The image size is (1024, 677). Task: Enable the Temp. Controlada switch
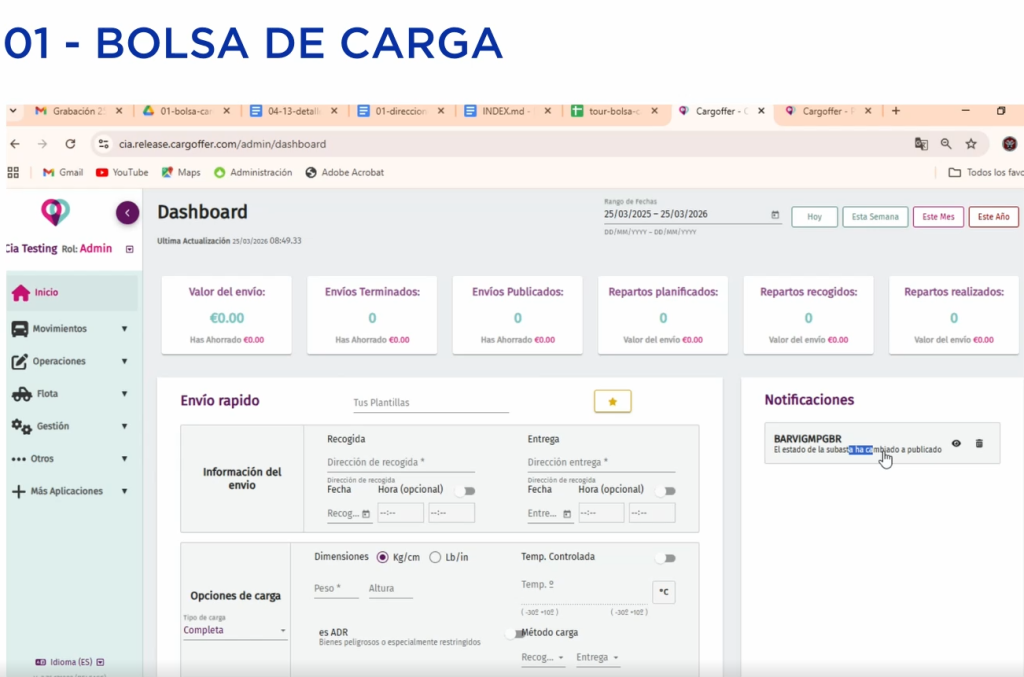point(665,558)
